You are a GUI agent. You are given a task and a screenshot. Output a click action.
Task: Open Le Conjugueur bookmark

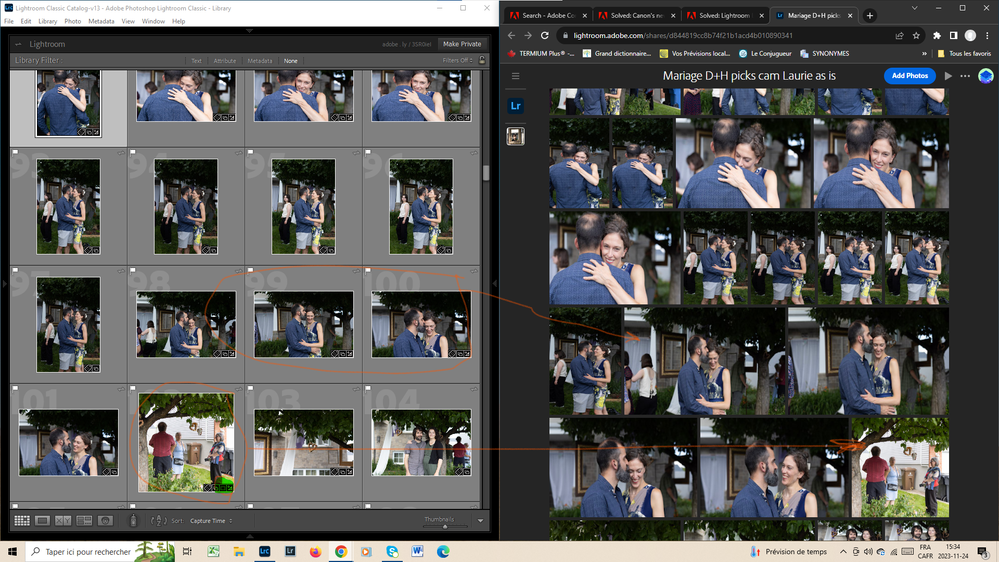[x=765, y=54]
